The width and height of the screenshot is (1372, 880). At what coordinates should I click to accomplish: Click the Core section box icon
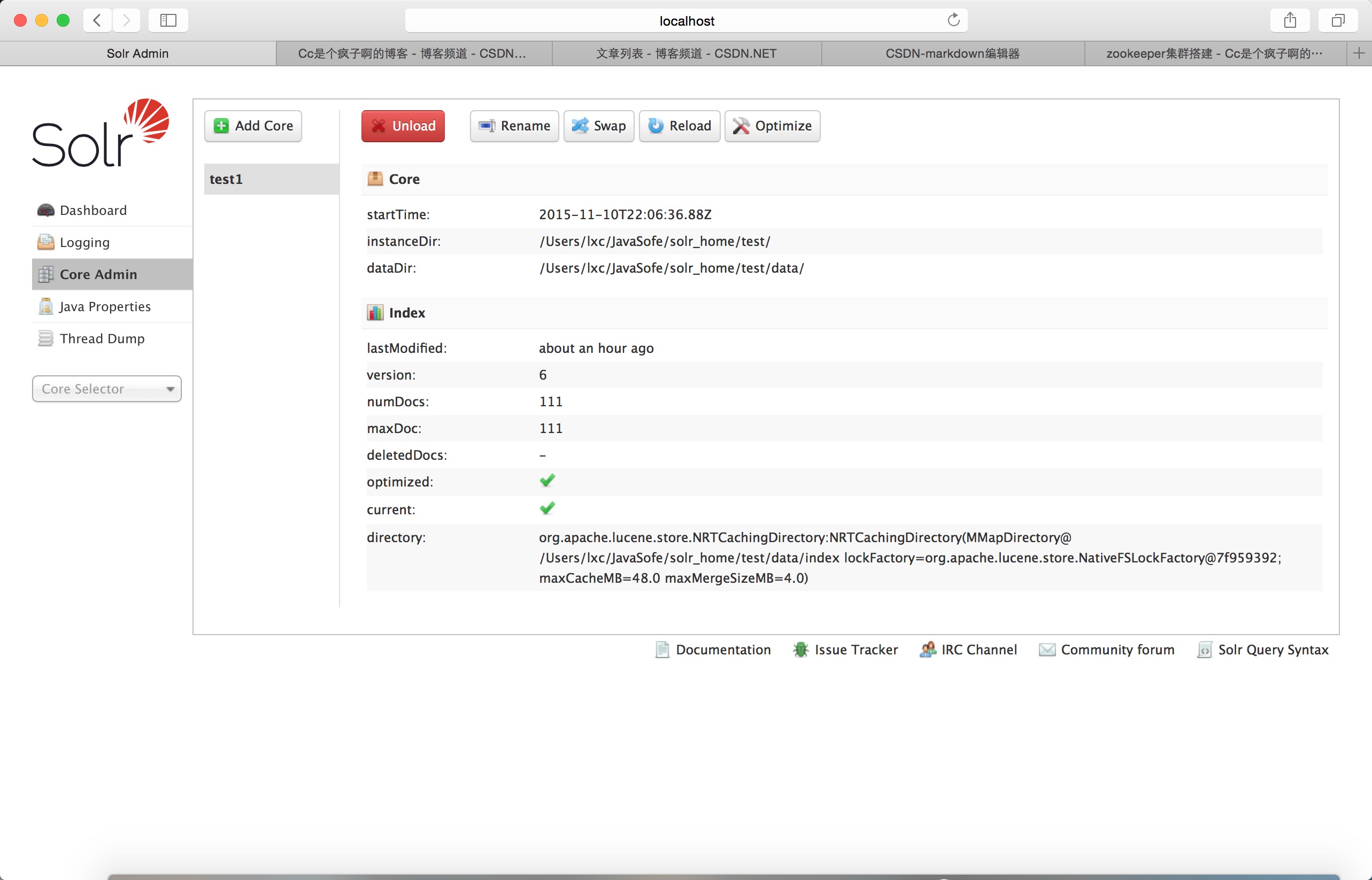(375, 179)
